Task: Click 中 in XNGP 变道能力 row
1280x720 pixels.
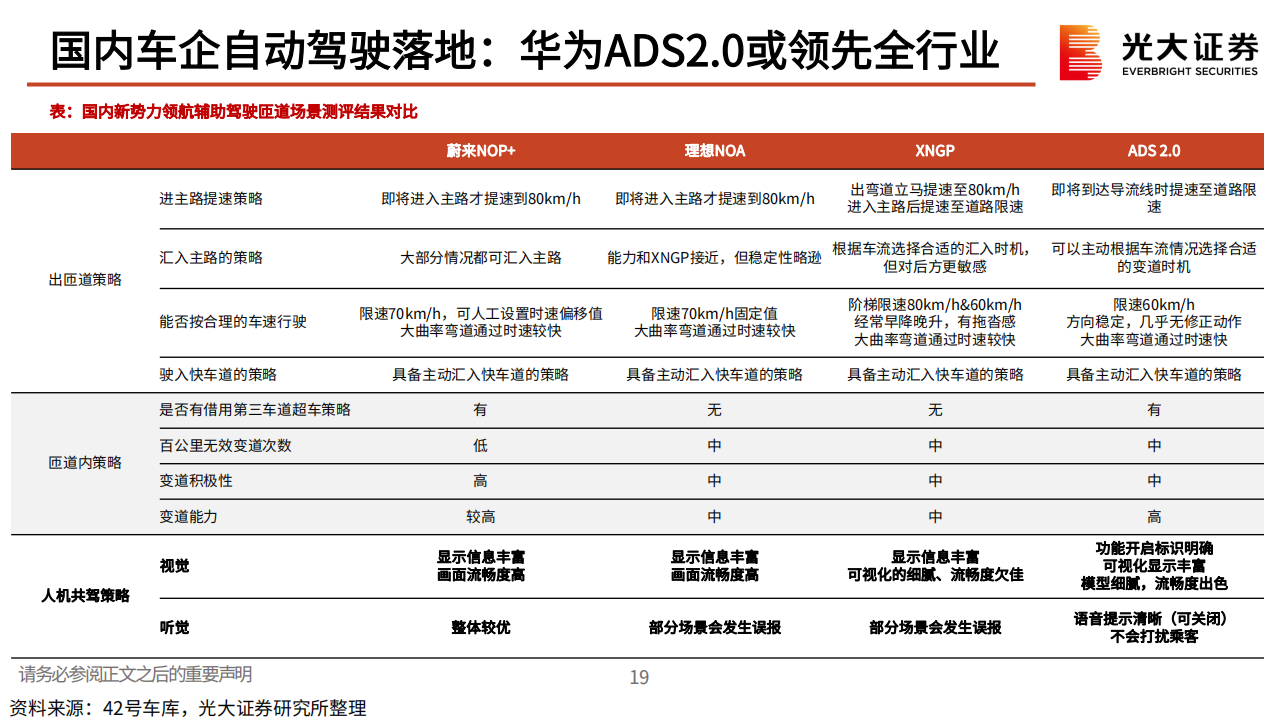Action: click(x=935, y=517)
